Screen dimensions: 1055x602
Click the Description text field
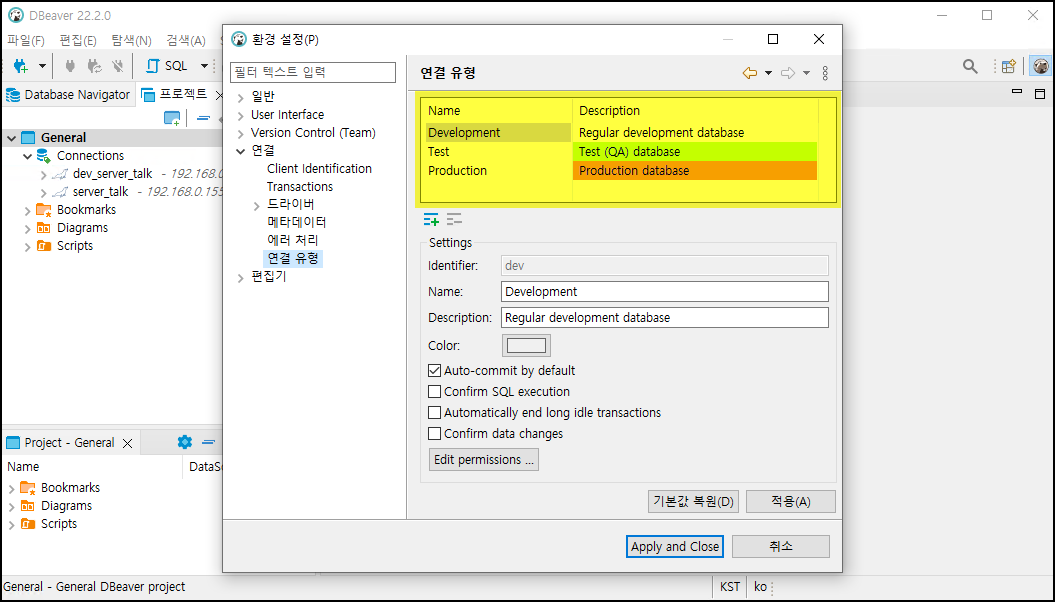click(x=665, y=317)
